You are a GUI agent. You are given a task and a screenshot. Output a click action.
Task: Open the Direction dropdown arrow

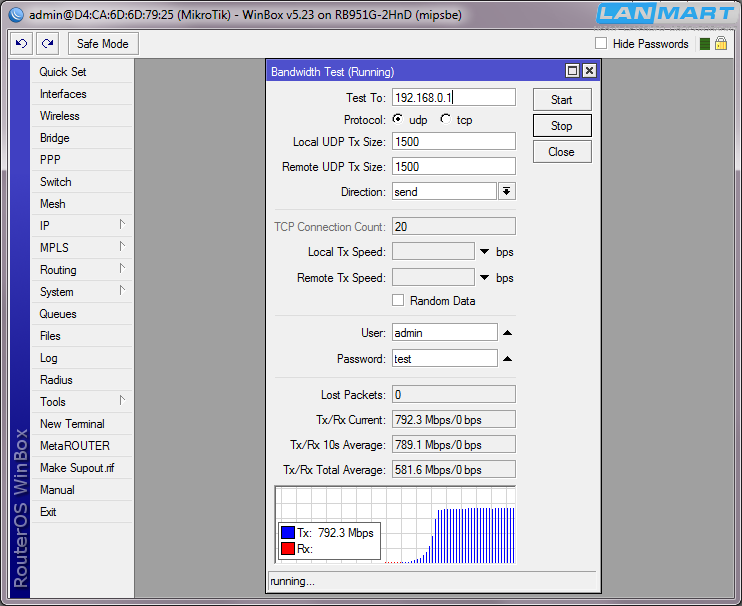point(506,192)
